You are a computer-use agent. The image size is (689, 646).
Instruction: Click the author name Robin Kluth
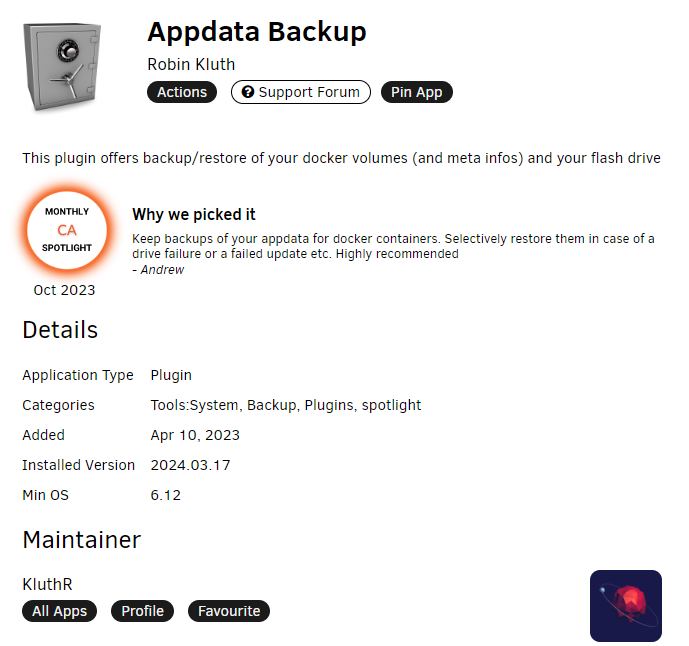191,64
